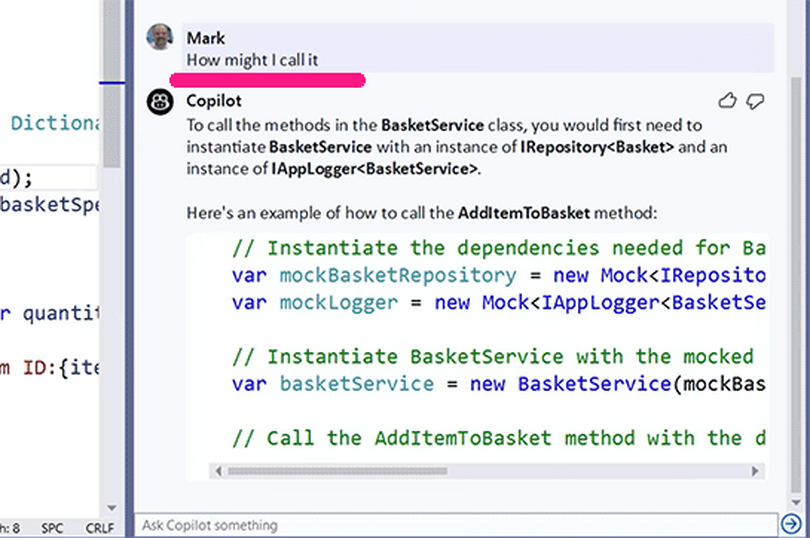Click the thumbs up icon on Copilot's reply

click(x=727, y=100)
